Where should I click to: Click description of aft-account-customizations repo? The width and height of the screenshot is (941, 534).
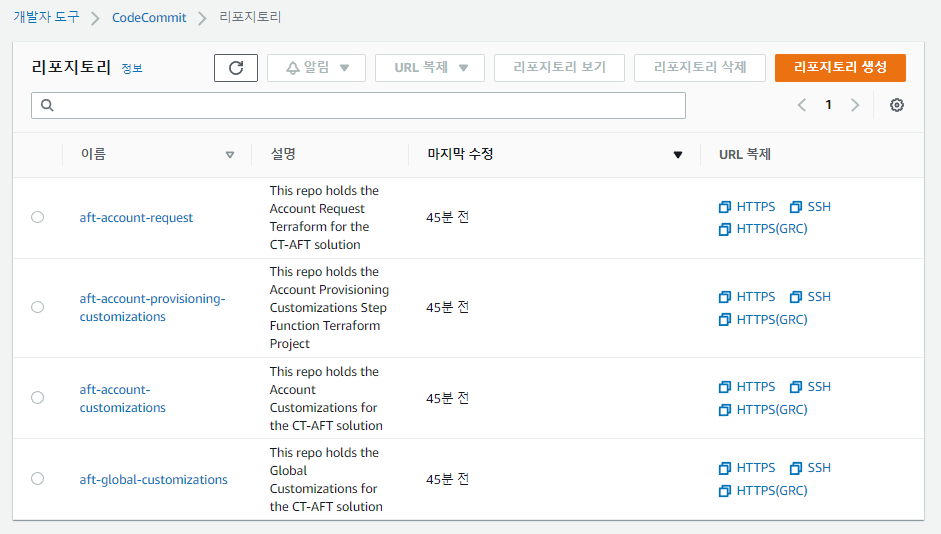click(326, 398)
